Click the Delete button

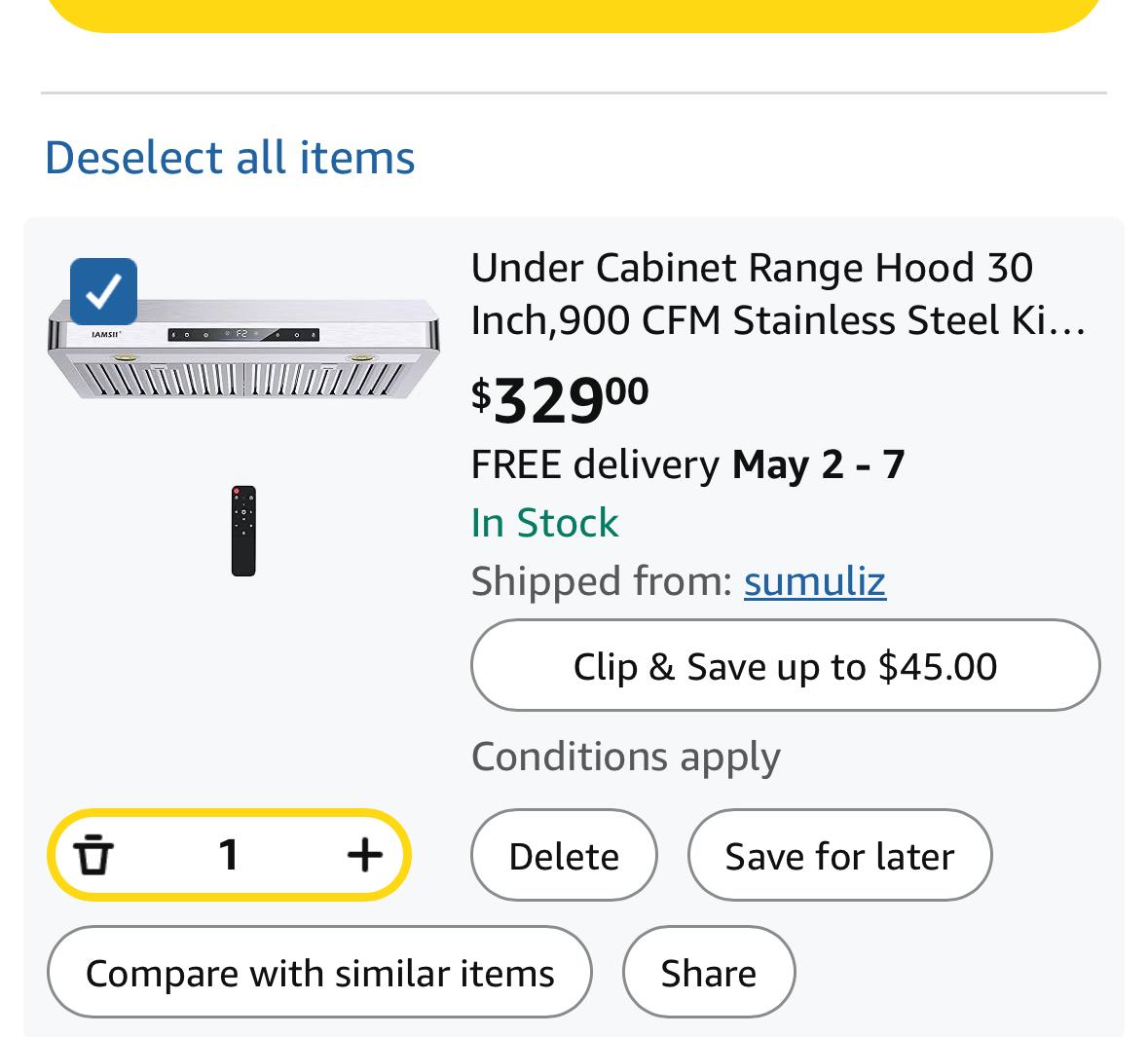[x=564, y=856]
